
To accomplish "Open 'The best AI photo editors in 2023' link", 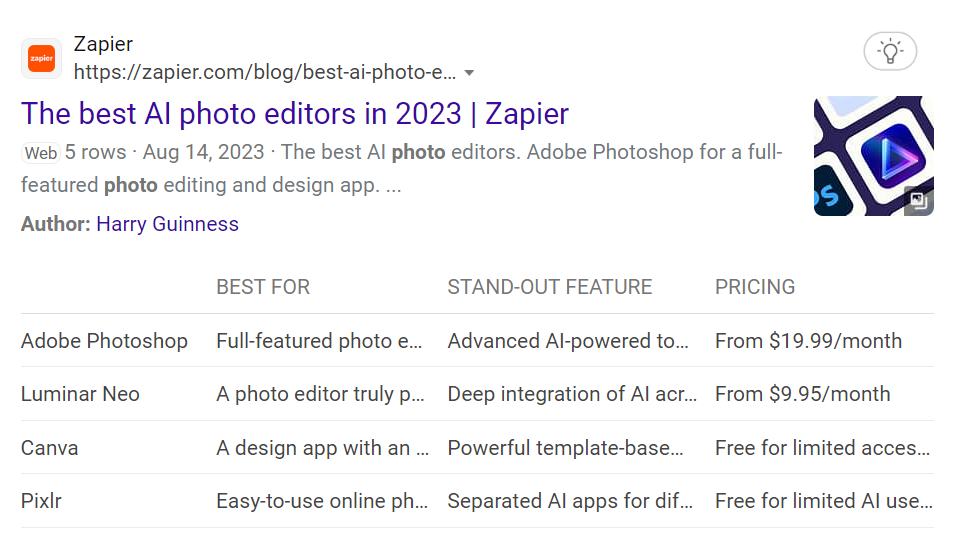I will [x=295, y=114].
